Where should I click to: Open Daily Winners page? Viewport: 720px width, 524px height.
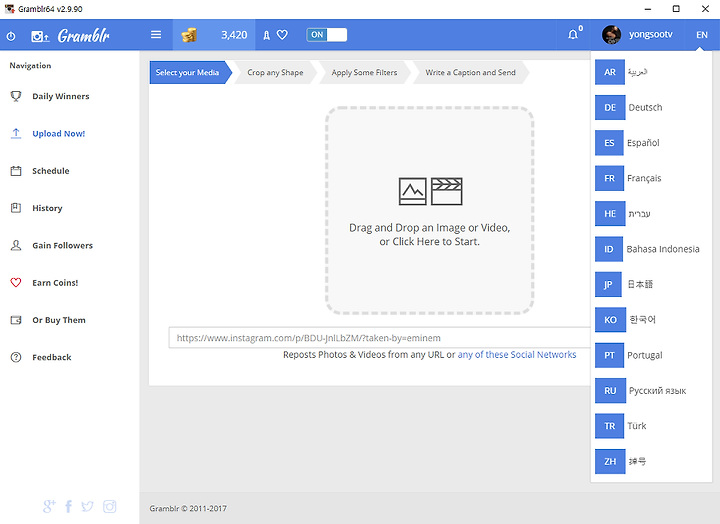coord(61,96)
